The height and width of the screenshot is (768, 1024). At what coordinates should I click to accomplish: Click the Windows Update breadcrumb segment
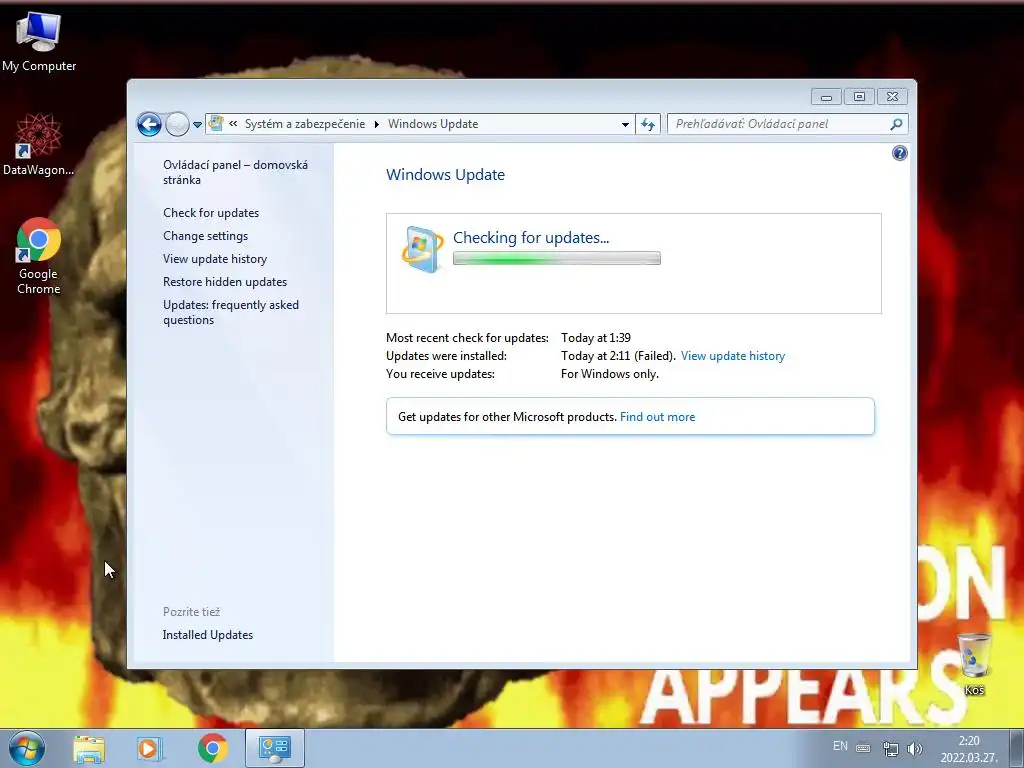(432, 124)
